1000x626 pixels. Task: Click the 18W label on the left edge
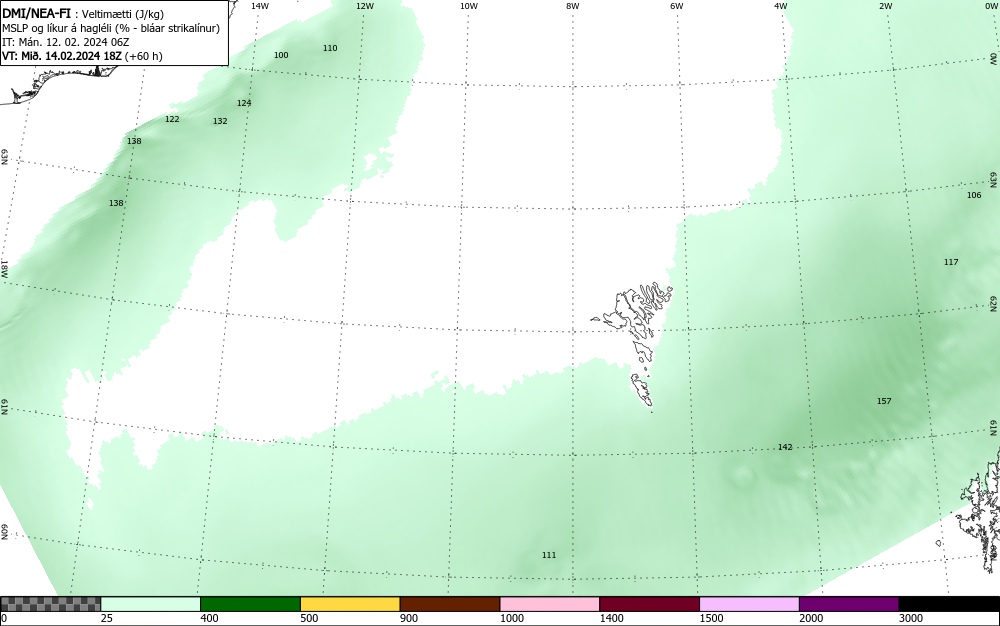click(x=4, y=268)
